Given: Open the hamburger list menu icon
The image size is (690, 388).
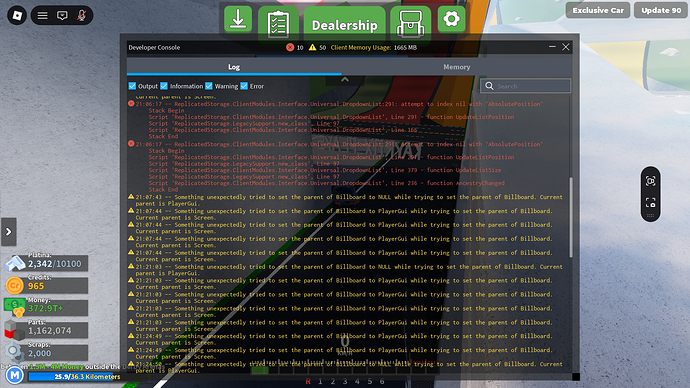Looking at the screenshot, I should coord(42,16).
